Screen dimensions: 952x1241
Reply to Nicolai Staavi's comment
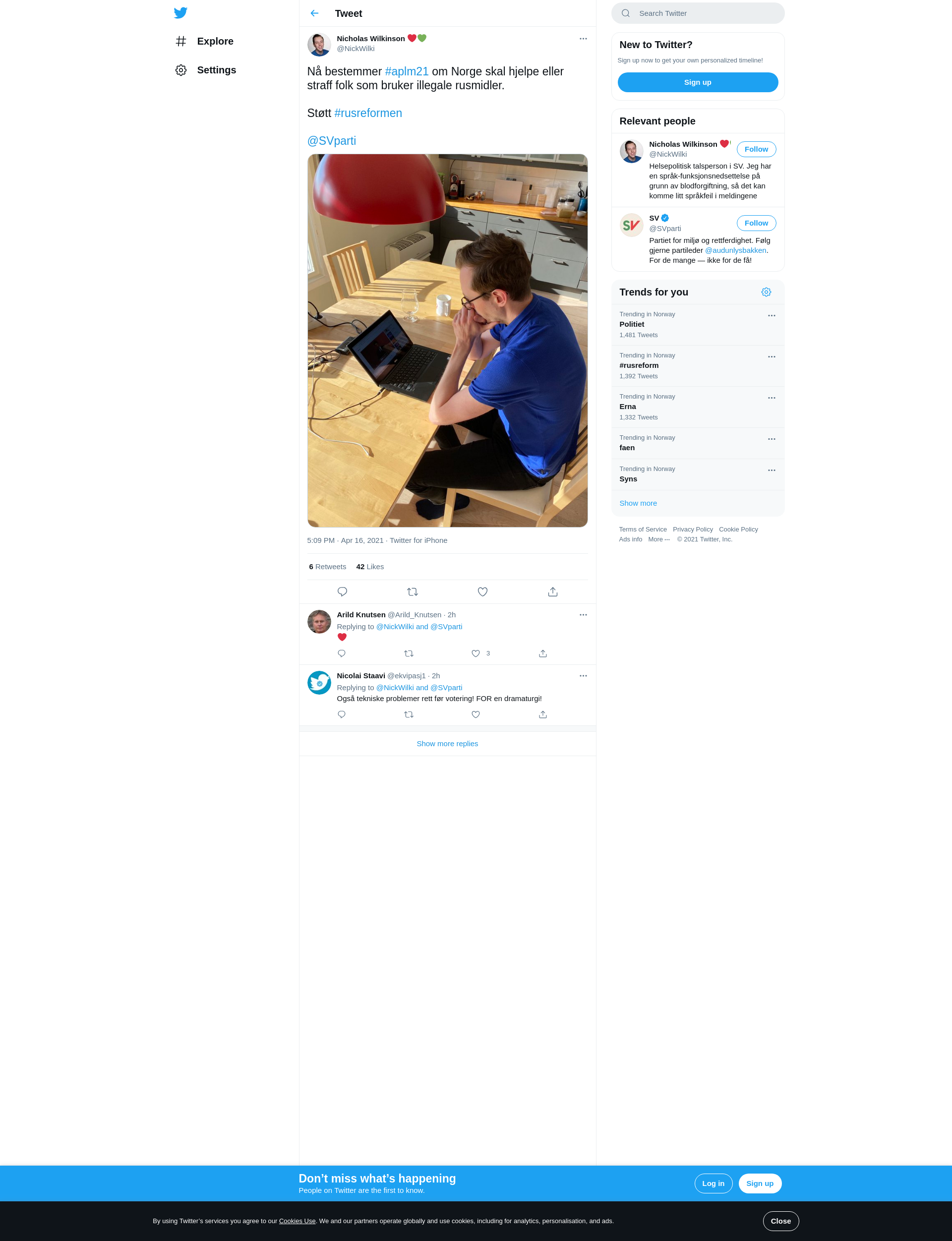point(342,714)
